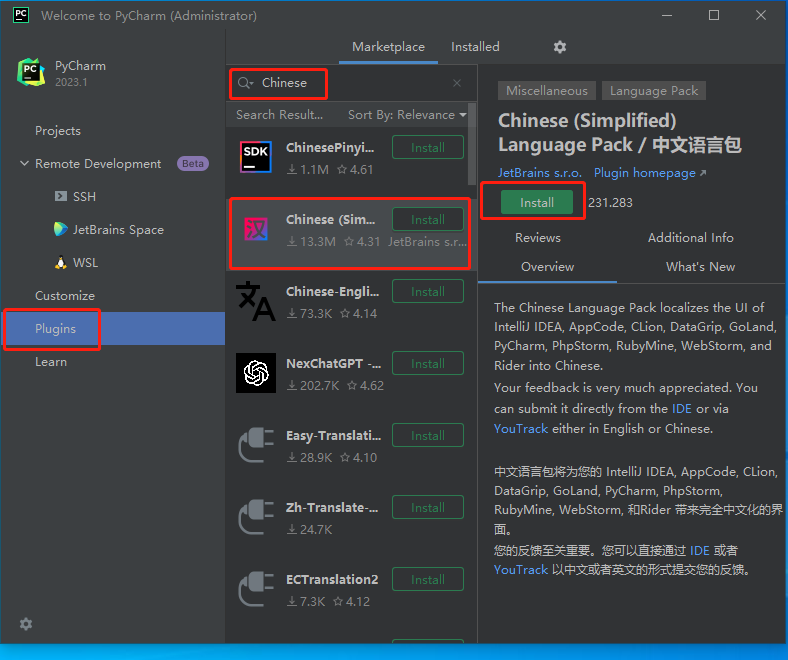Click YouTrack link in English description
This screenshot has width=788, height=660.
pos(521,428)
